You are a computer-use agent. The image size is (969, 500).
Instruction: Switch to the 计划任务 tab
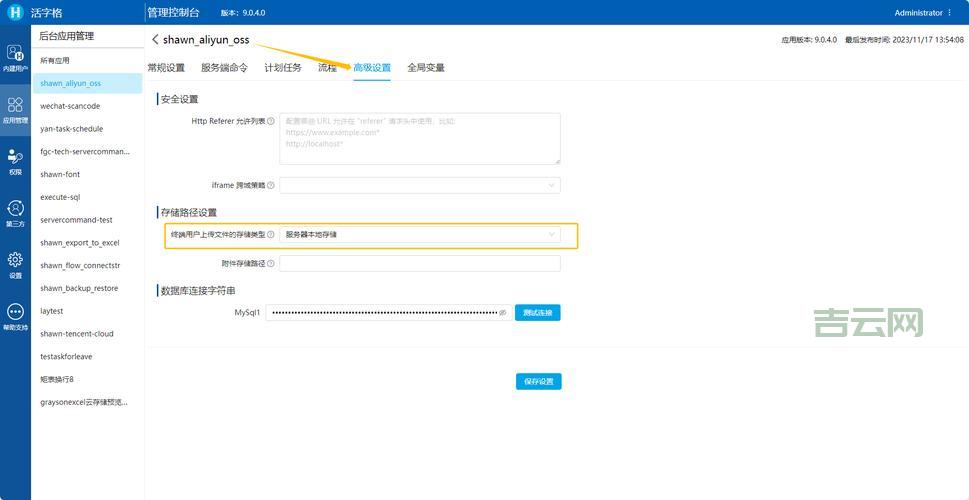coord(282,68)
